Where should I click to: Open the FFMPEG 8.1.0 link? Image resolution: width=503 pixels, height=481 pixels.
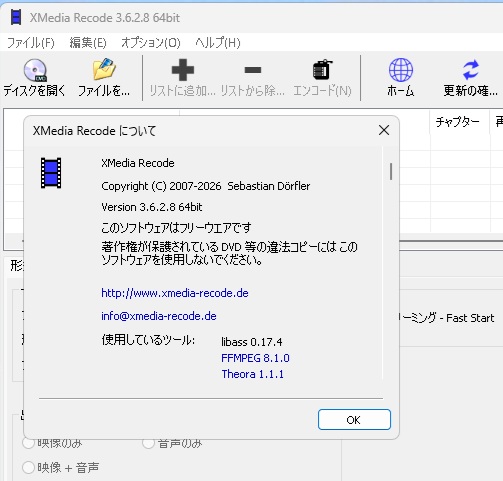point(255,358)
